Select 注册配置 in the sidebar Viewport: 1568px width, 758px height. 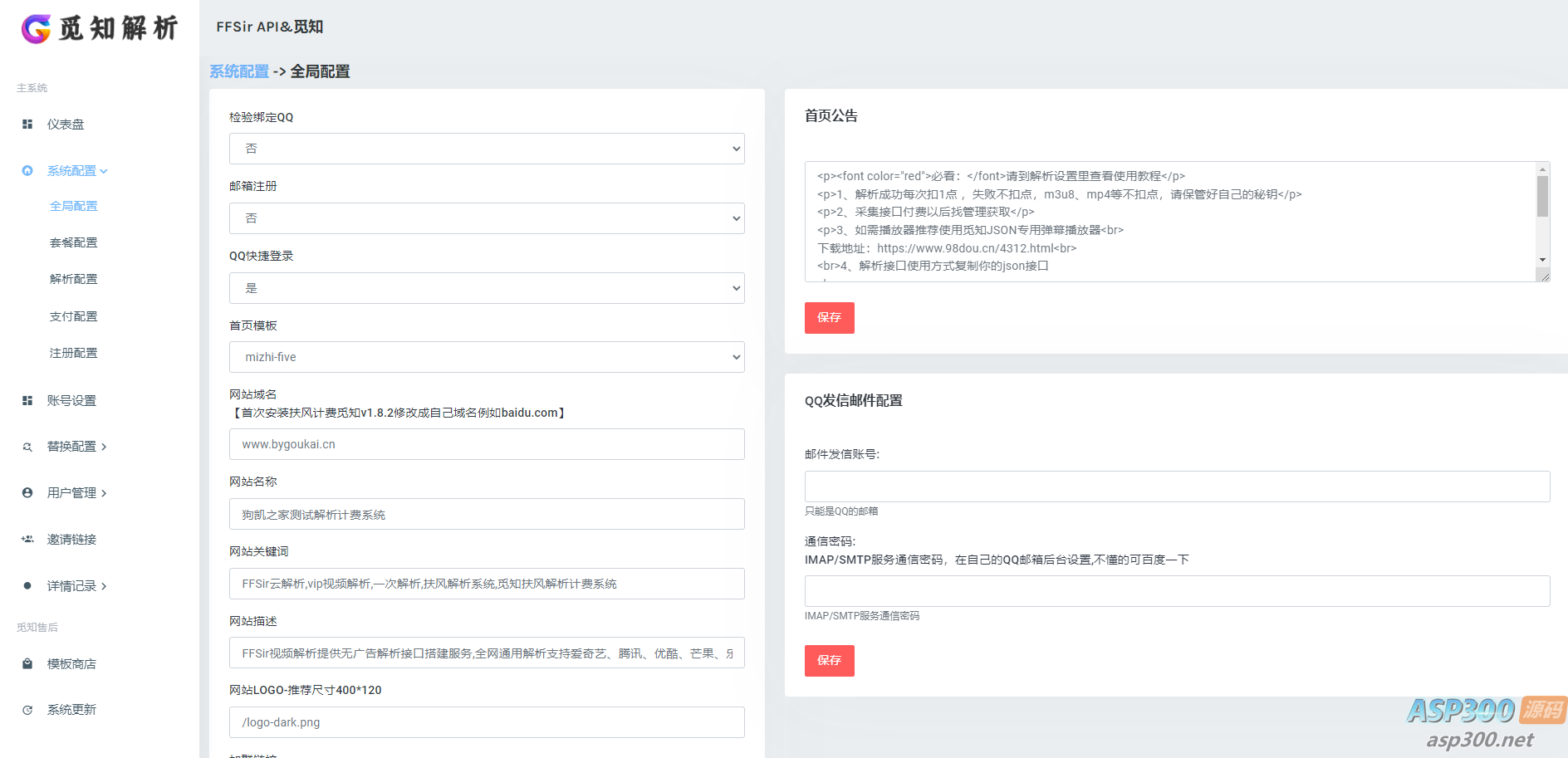coord(74,353)
